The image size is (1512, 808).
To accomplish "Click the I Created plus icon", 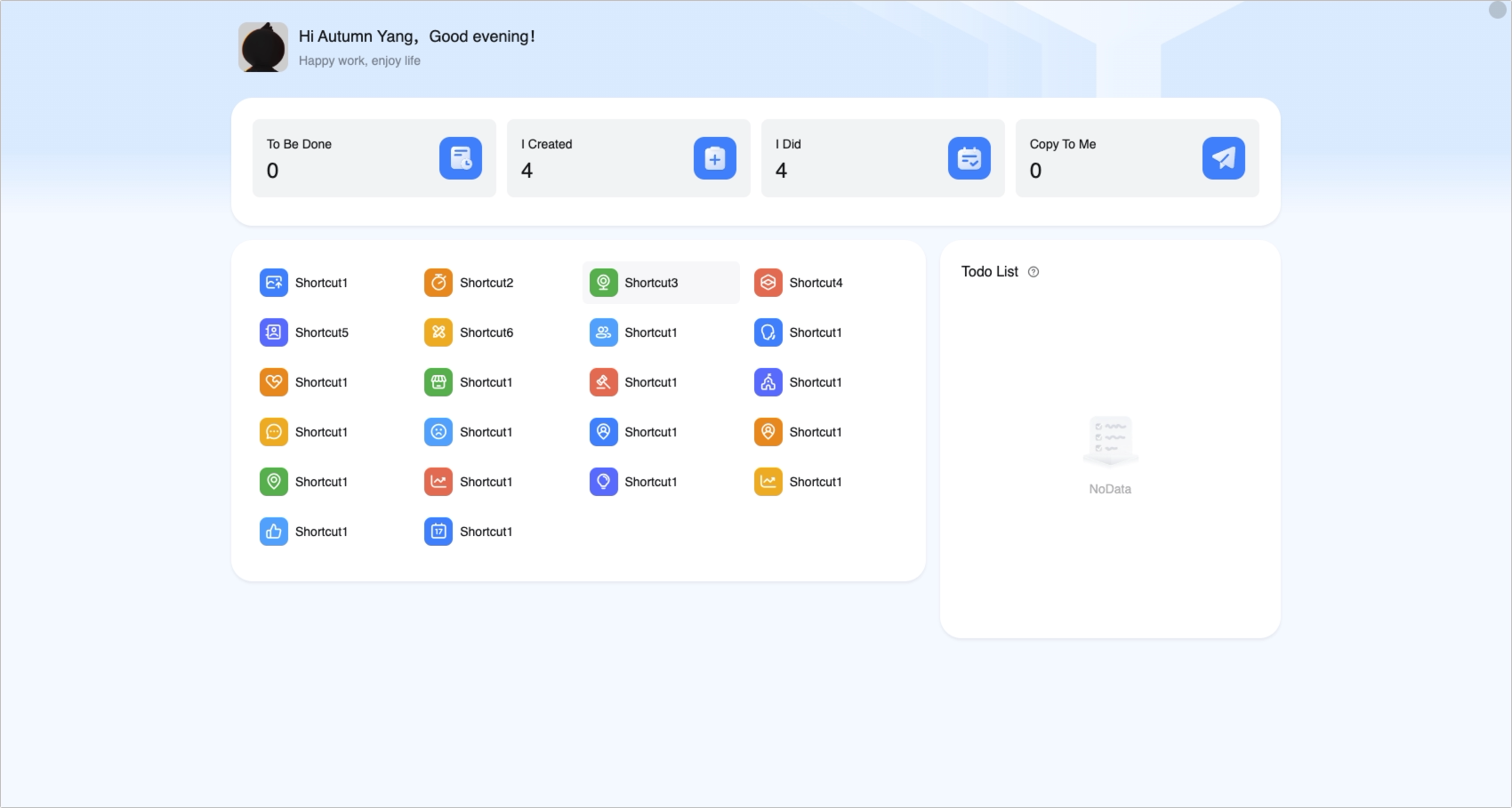I will [x=715, y=158].
